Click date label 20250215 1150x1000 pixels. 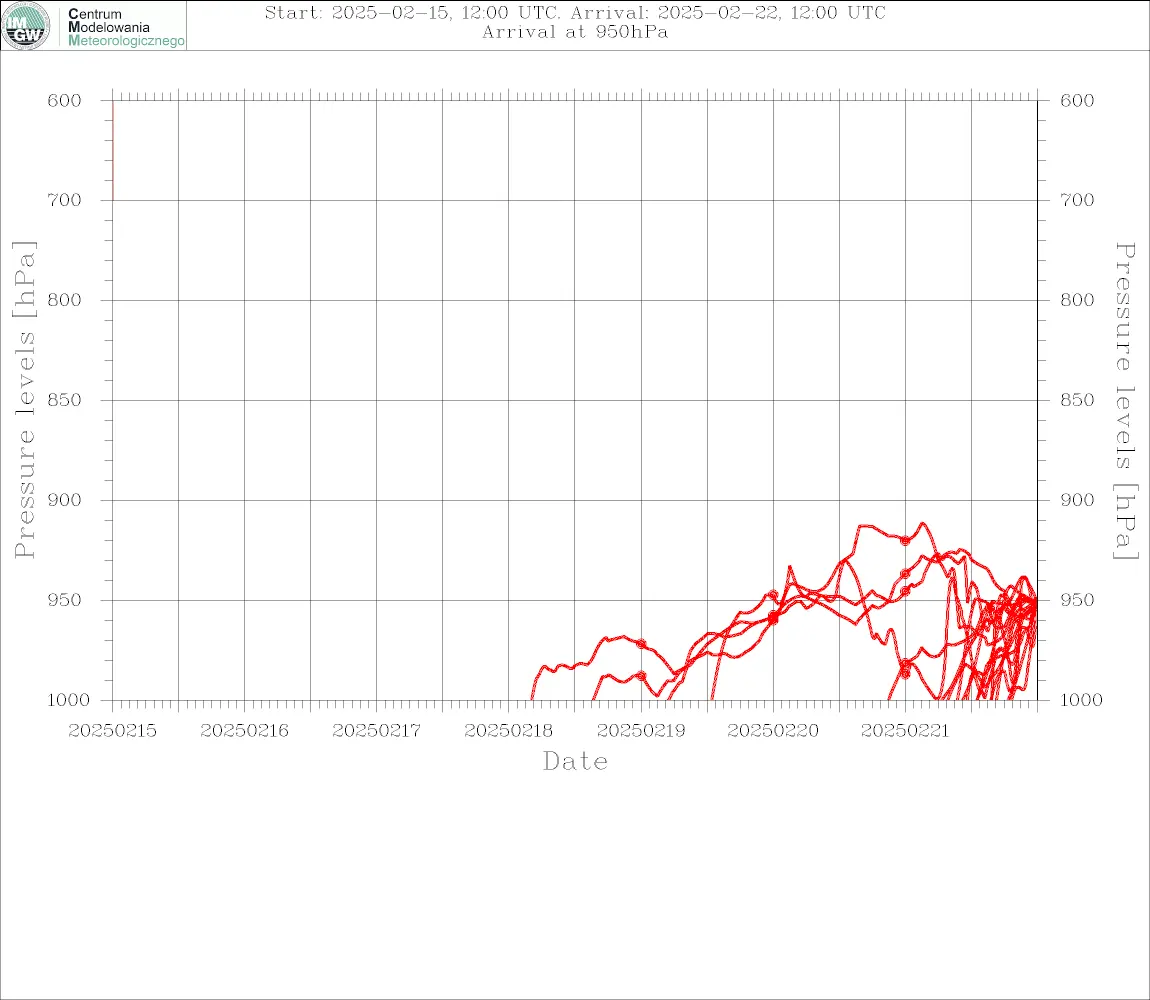tap(112, 731)
